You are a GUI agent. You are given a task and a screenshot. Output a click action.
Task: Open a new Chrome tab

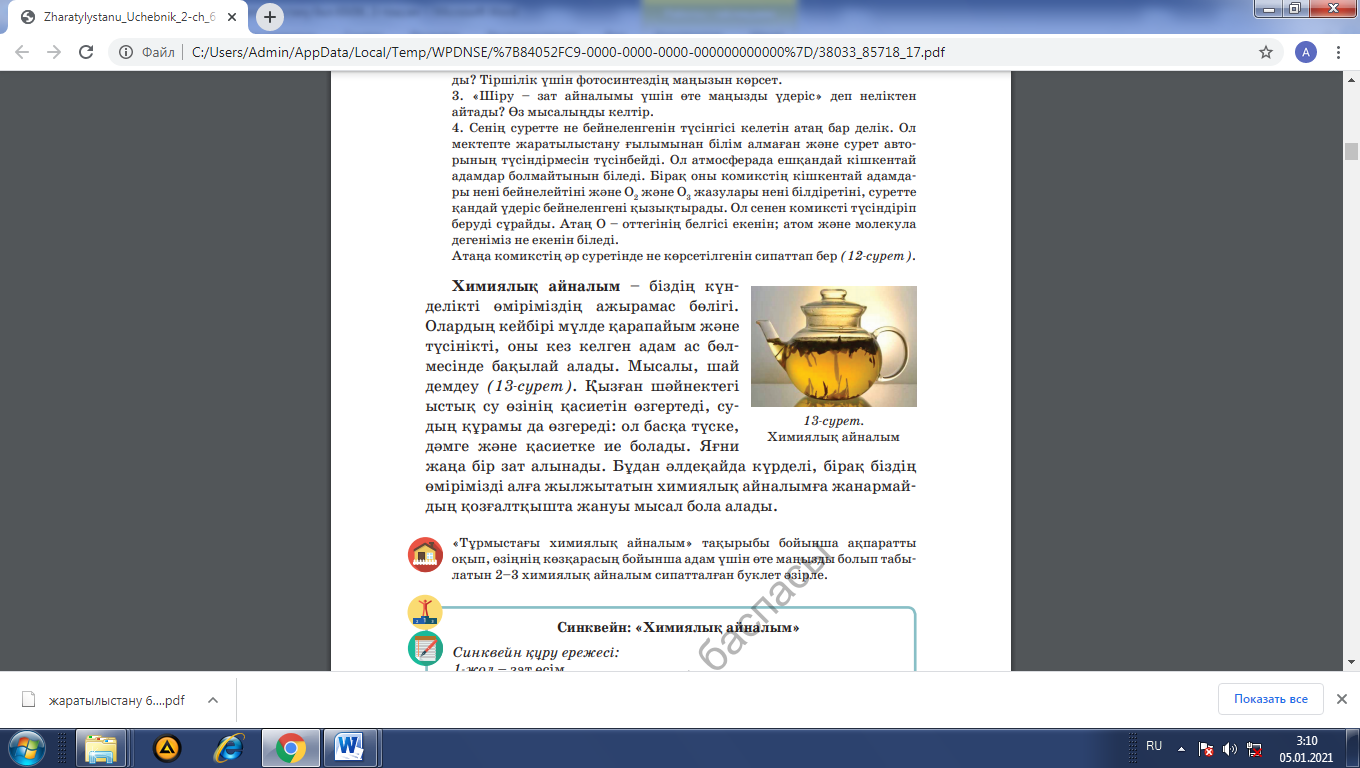(x=271, y=17)
